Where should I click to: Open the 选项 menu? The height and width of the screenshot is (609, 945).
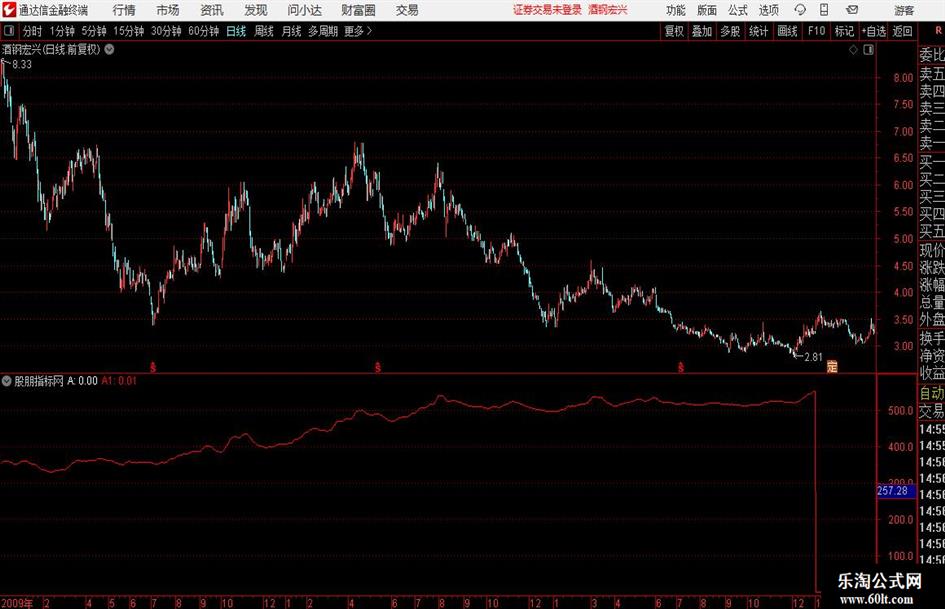point(768,10)
